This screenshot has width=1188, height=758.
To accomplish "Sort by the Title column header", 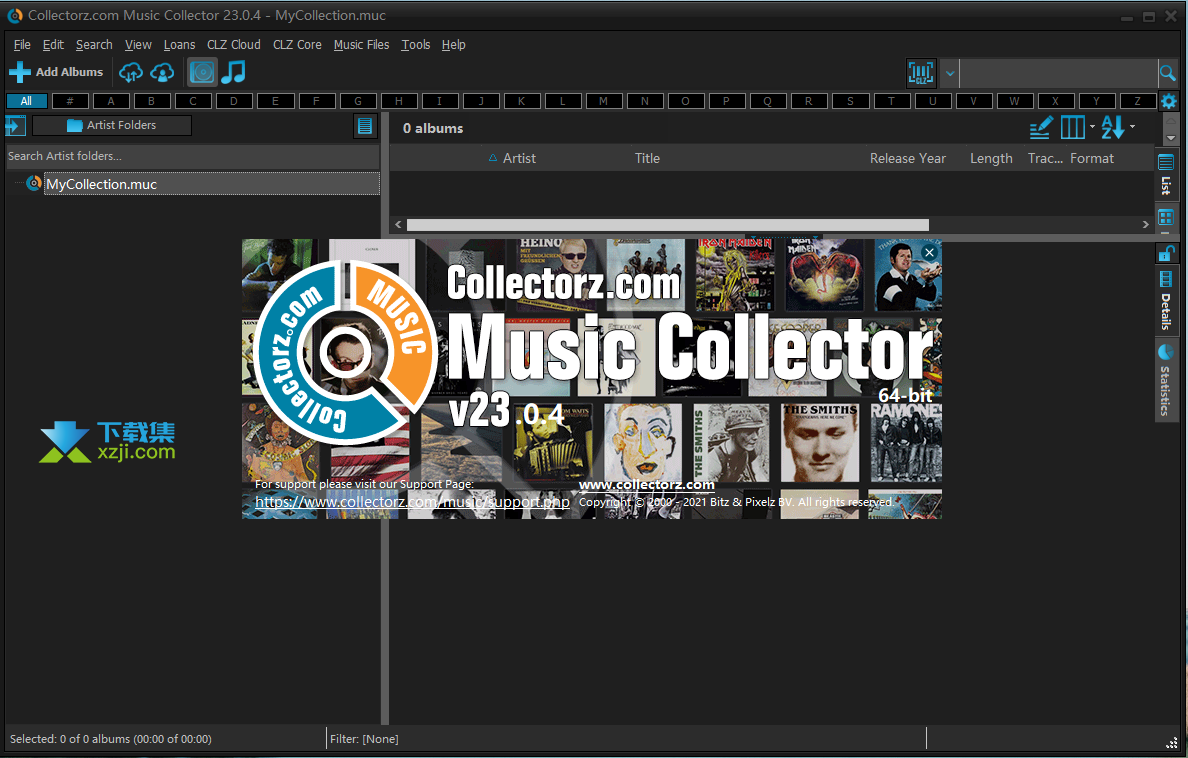I will (x=647, y=158).
